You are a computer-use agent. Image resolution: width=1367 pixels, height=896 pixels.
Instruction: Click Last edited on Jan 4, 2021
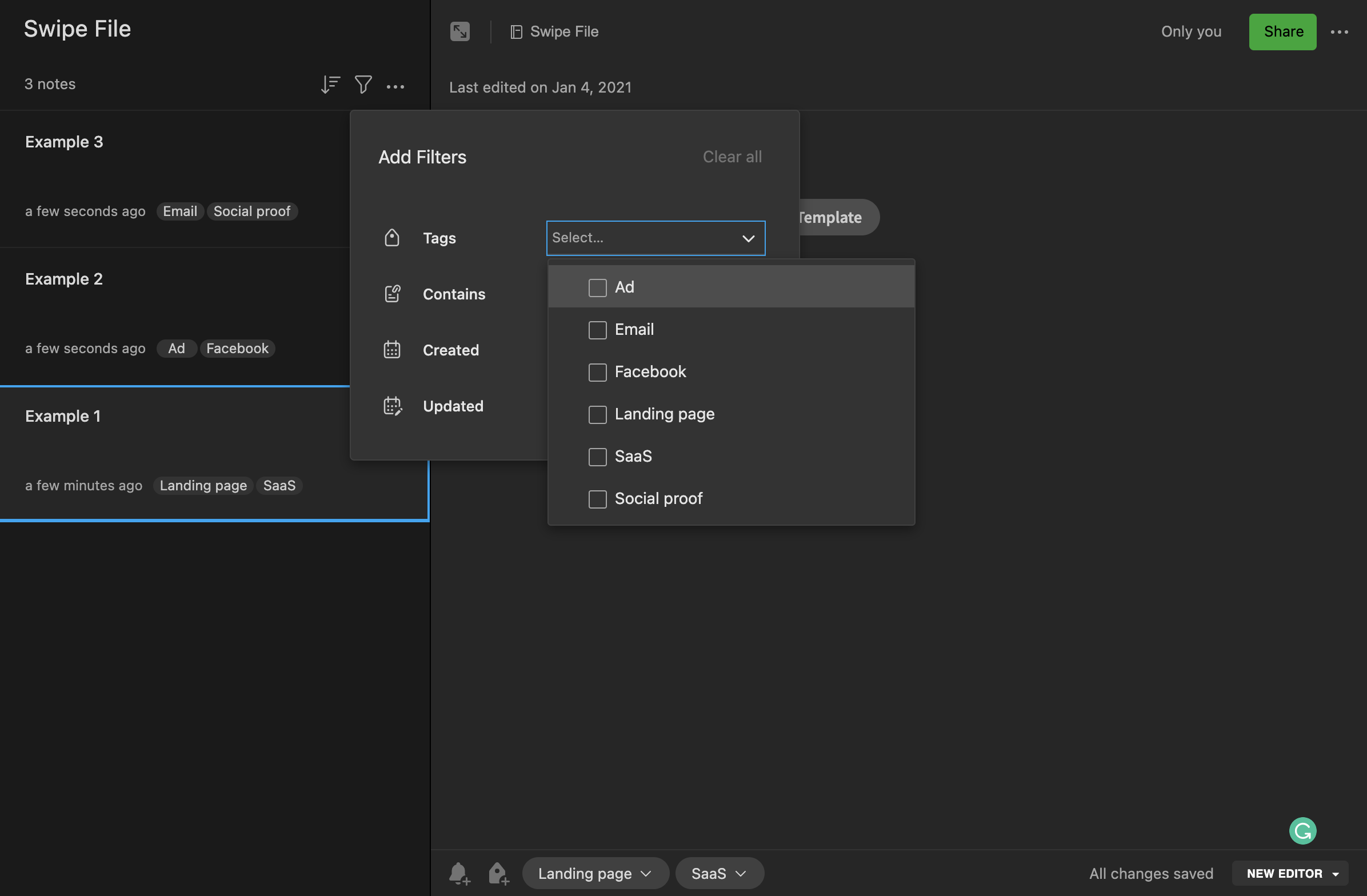(x=540, y=87)
